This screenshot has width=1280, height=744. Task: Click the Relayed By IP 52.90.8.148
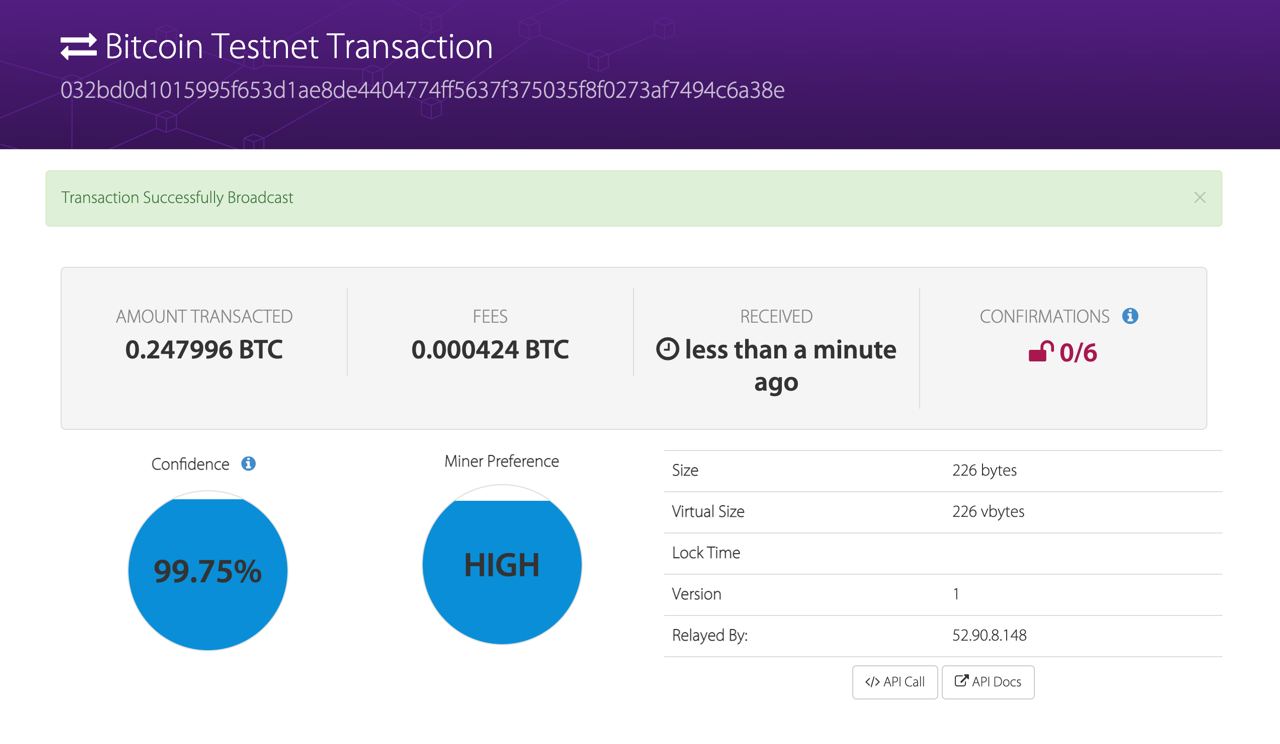tap(989, 636)
